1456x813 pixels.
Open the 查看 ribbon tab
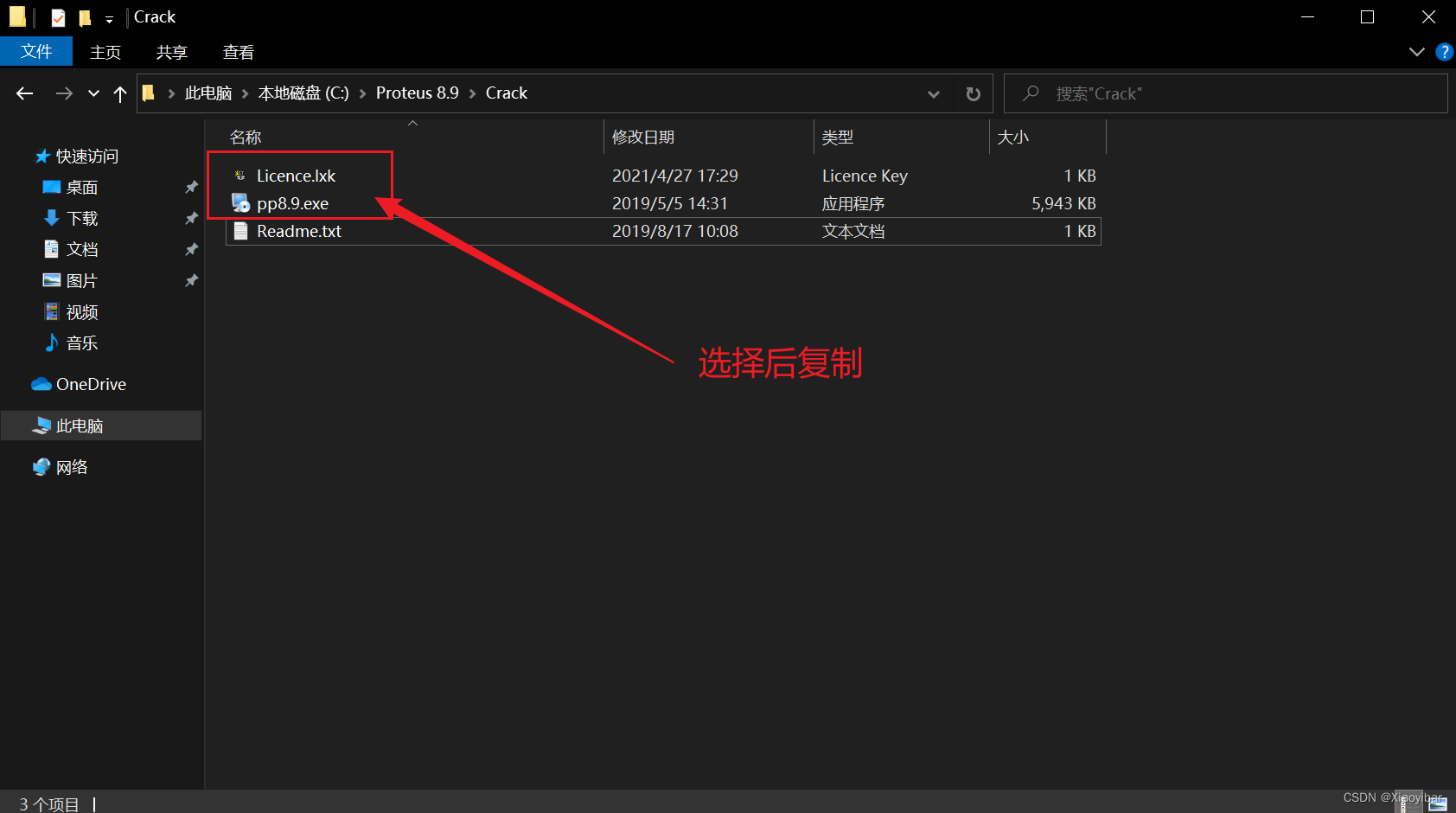[239, 53]
